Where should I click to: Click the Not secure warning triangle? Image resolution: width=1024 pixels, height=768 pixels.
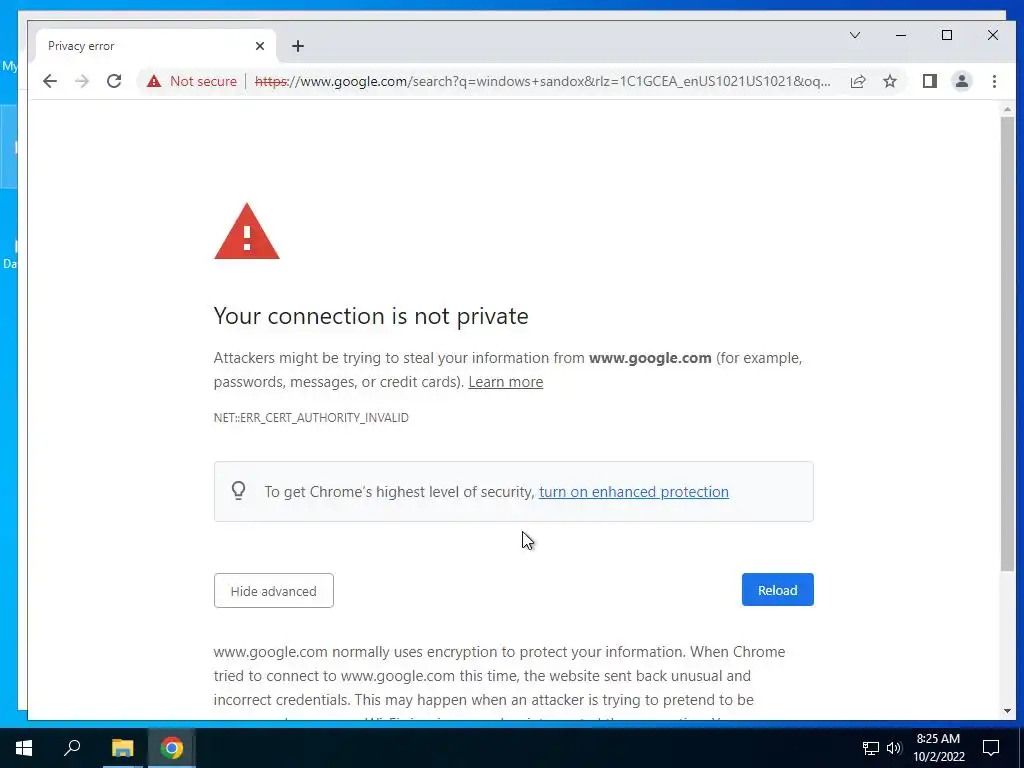[x=153, y=81]
